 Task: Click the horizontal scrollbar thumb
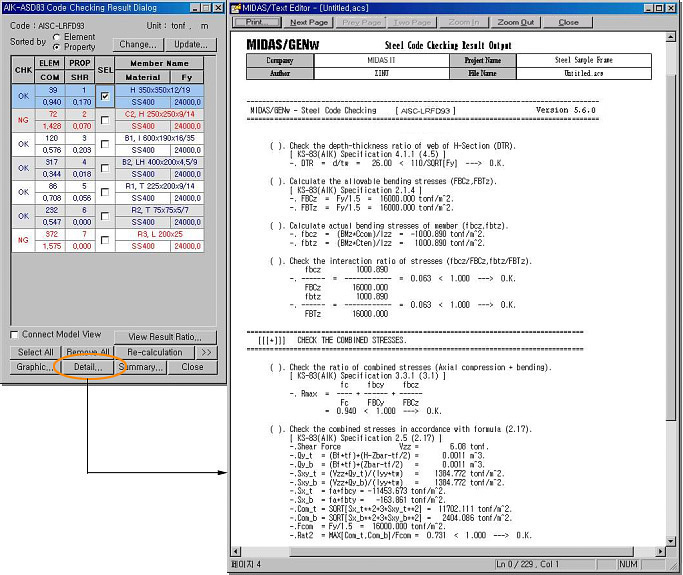(461, 551)
